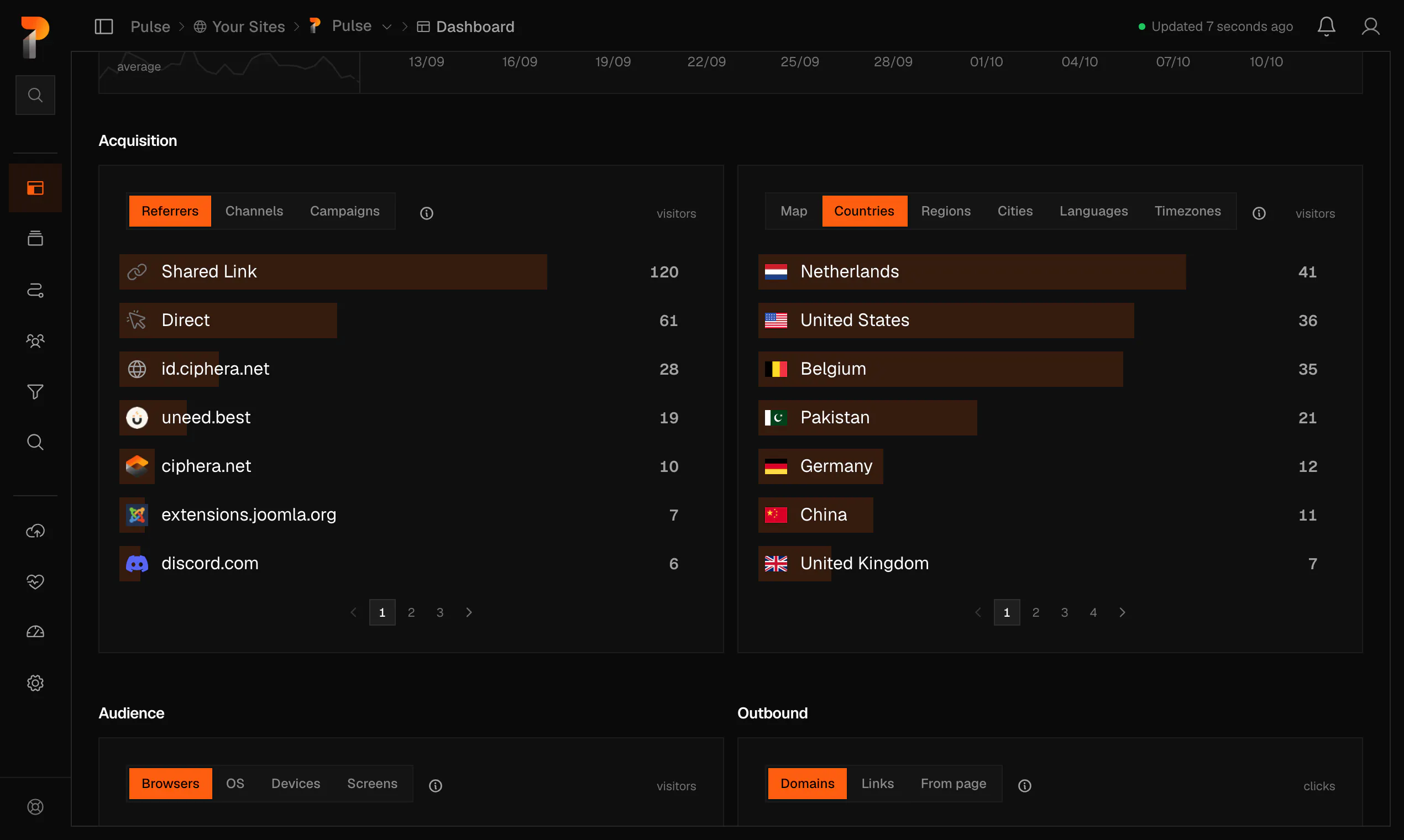Open the notifications bell
The image size is (1404, 840).
(x=1326, y=27)
